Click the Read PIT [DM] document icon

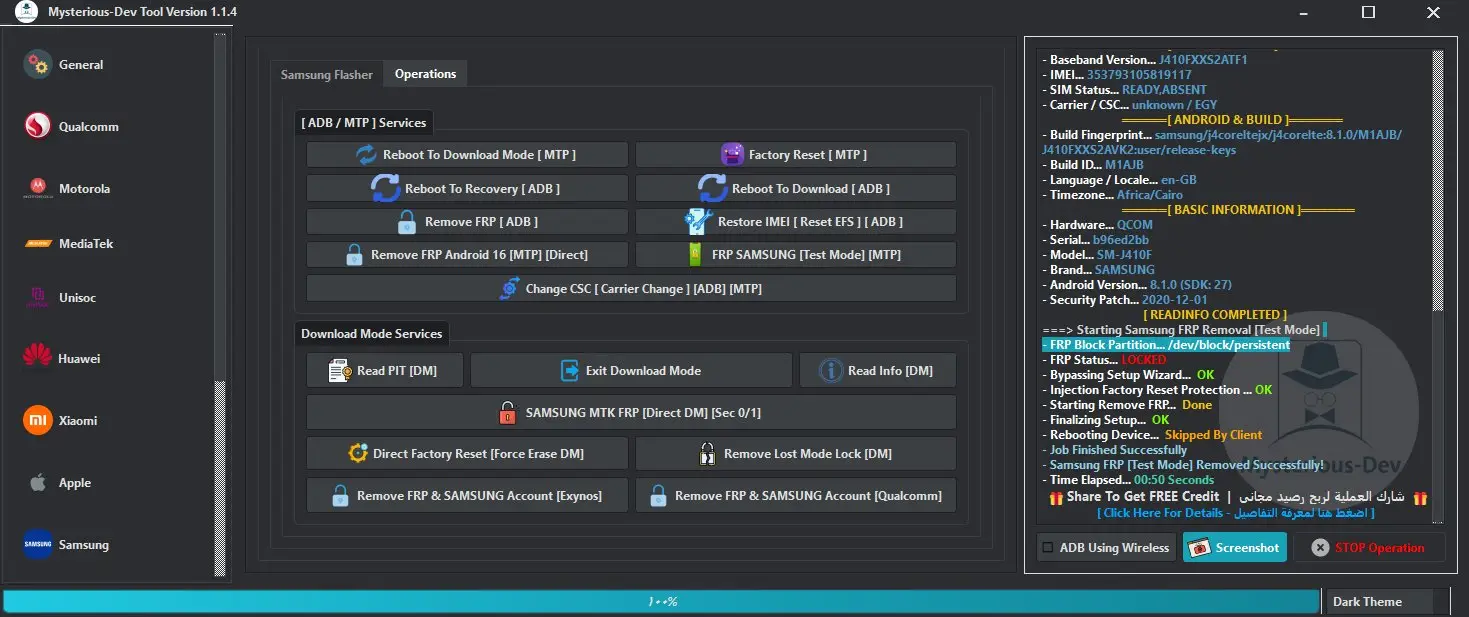pos(340,371)
